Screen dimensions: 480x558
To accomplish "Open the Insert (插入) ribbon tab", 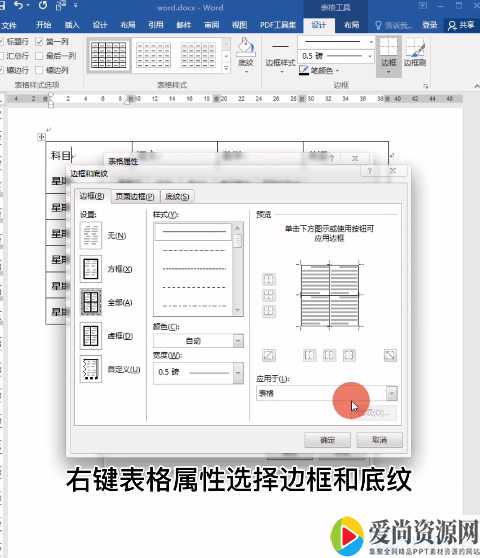I will (x=72, y=25).
